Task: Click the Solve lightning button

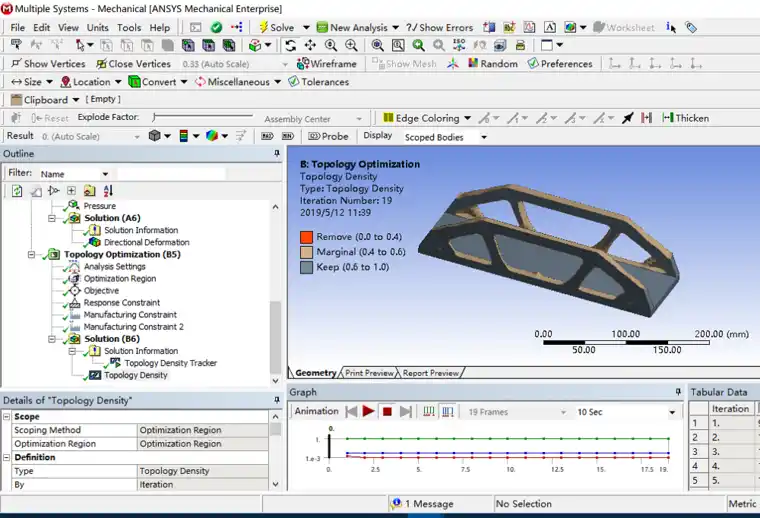Action: pyautogui.click(x=277, y=28)
